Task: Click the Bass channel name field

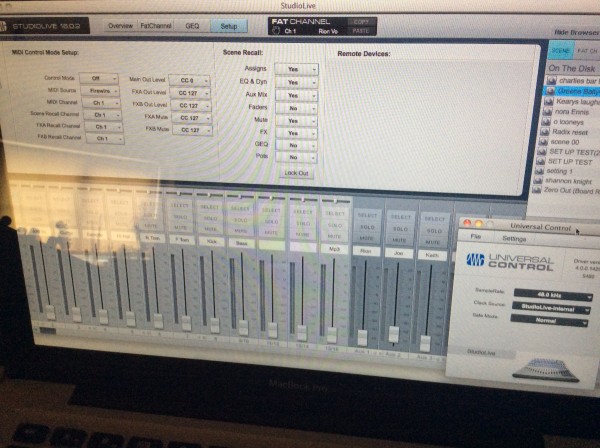Action: [241, 243]
